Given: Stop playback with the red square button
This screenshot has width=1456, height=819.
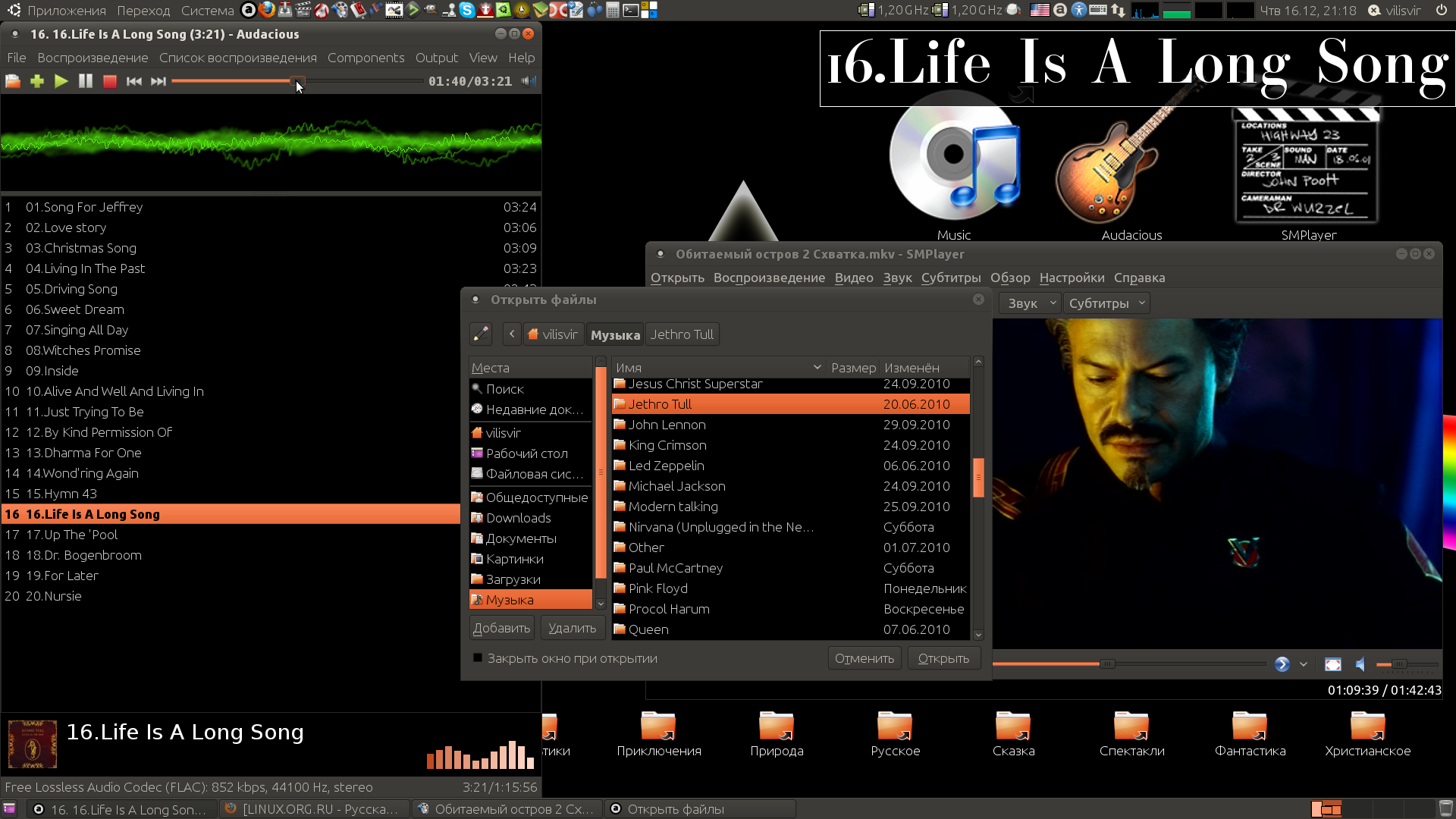Looking at the screenshot, I should coord(110,81).
